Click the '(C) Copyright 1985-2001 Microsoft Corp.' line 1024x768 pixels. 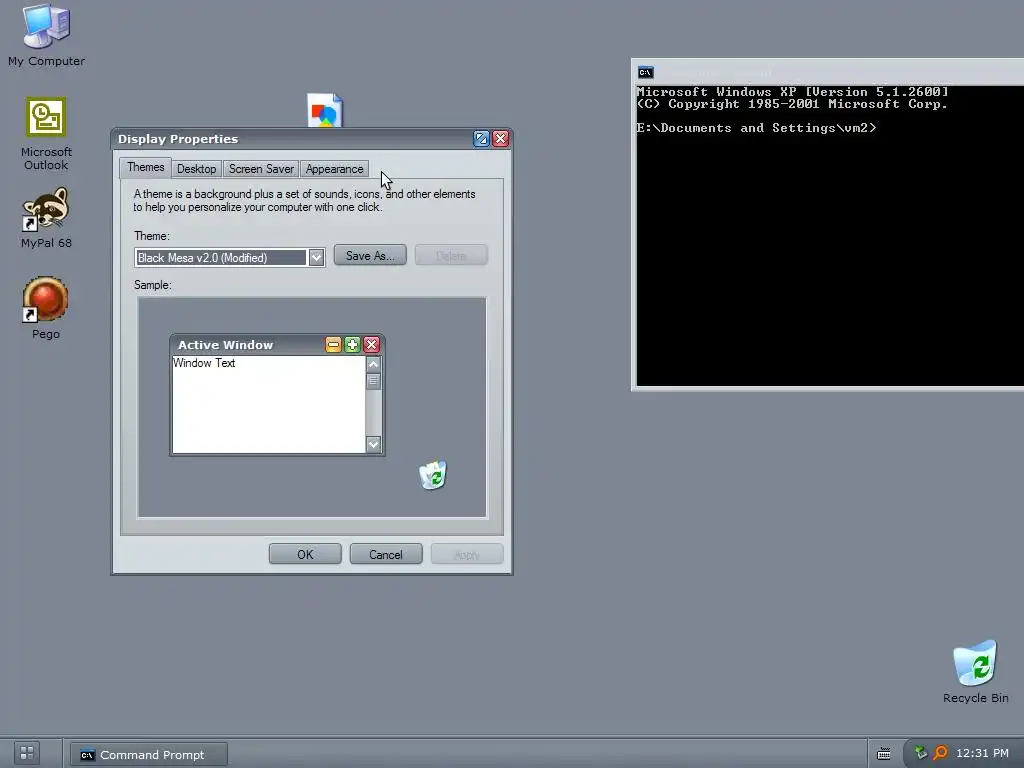pyautogui.click(x=792, y=104)
